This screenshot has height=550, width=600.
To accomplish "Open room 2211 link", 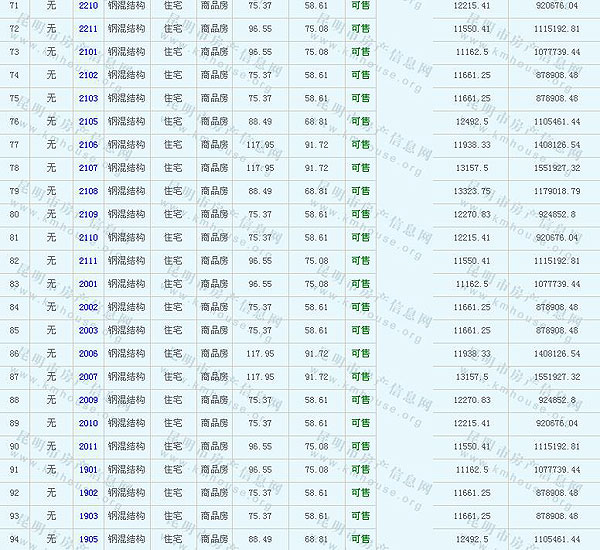I will click(x=88, y=28).
